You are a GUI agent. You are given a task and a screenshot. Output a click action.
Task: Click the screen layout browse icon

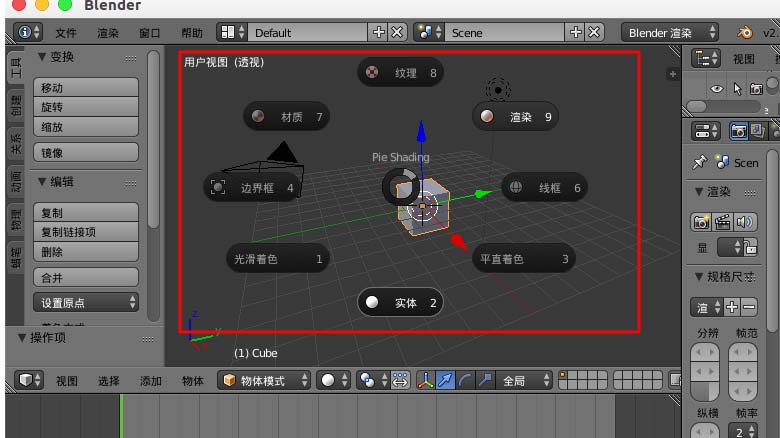pyautogui.click(x=232, y=32)
